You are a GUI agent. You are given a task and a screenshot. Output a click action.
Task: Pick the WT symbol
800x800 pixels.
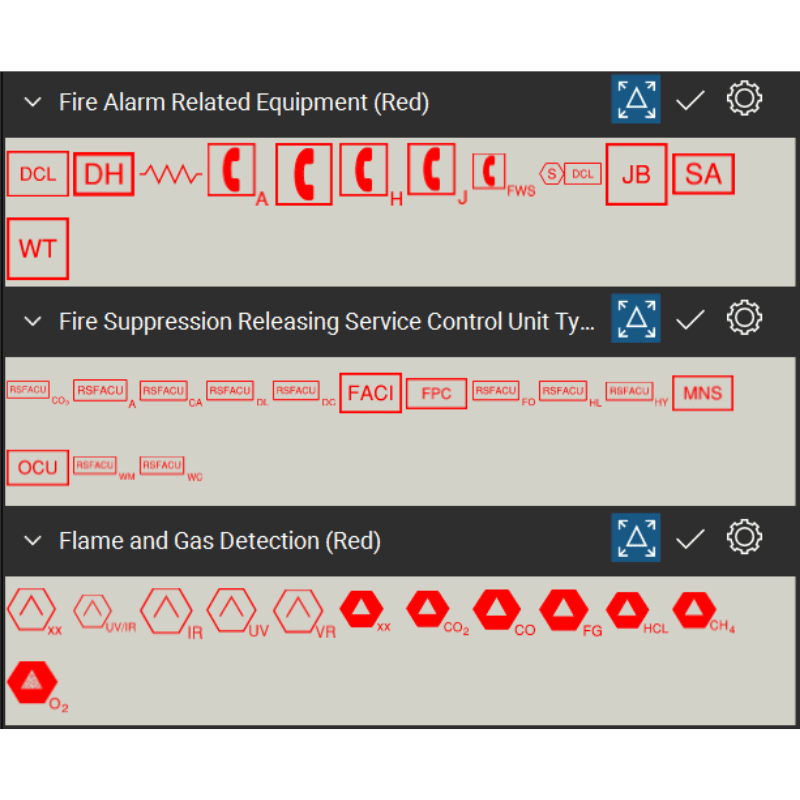(x=38, y=248)
